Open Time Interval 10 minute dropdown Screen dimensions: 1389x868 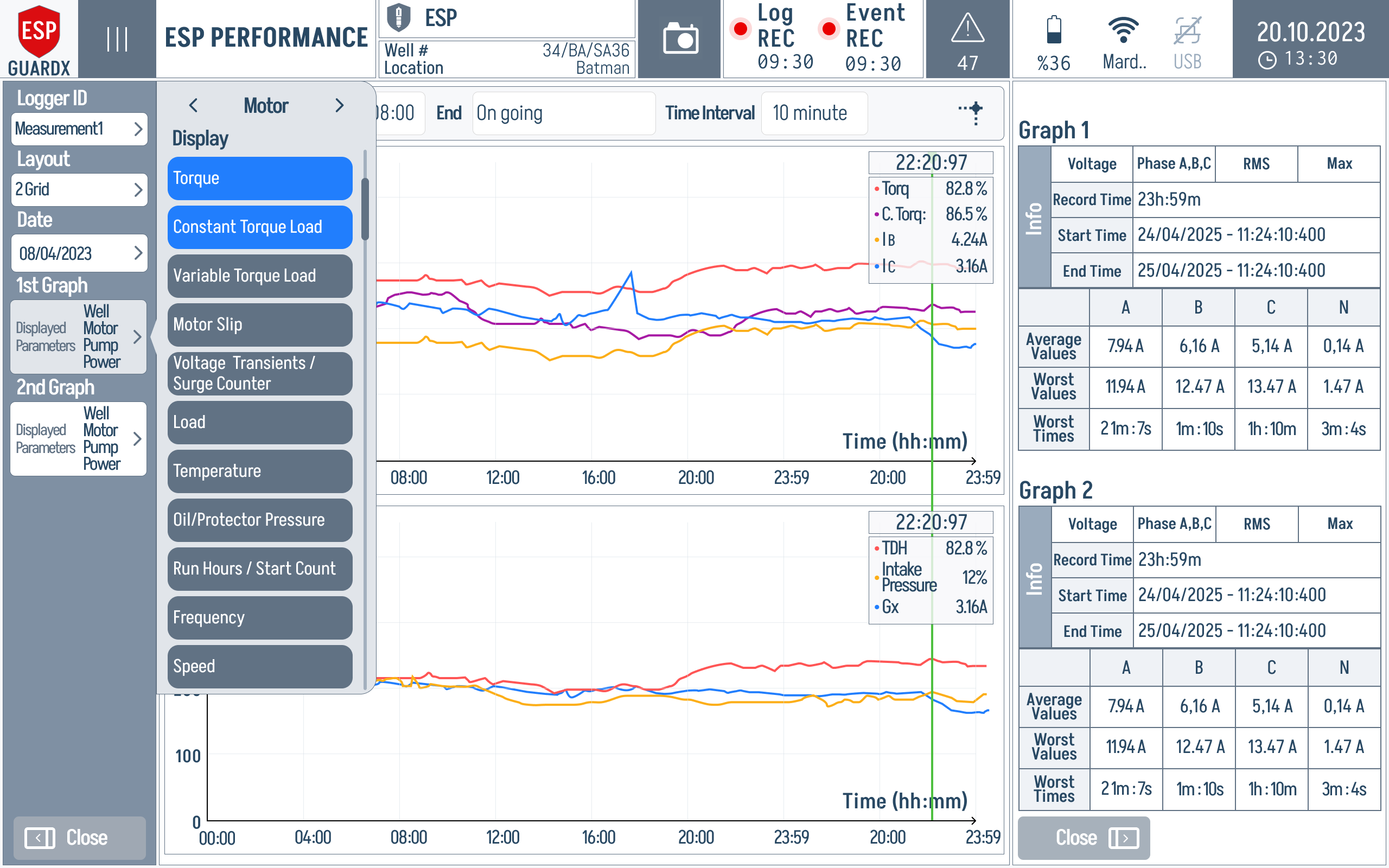pos(814,113)
